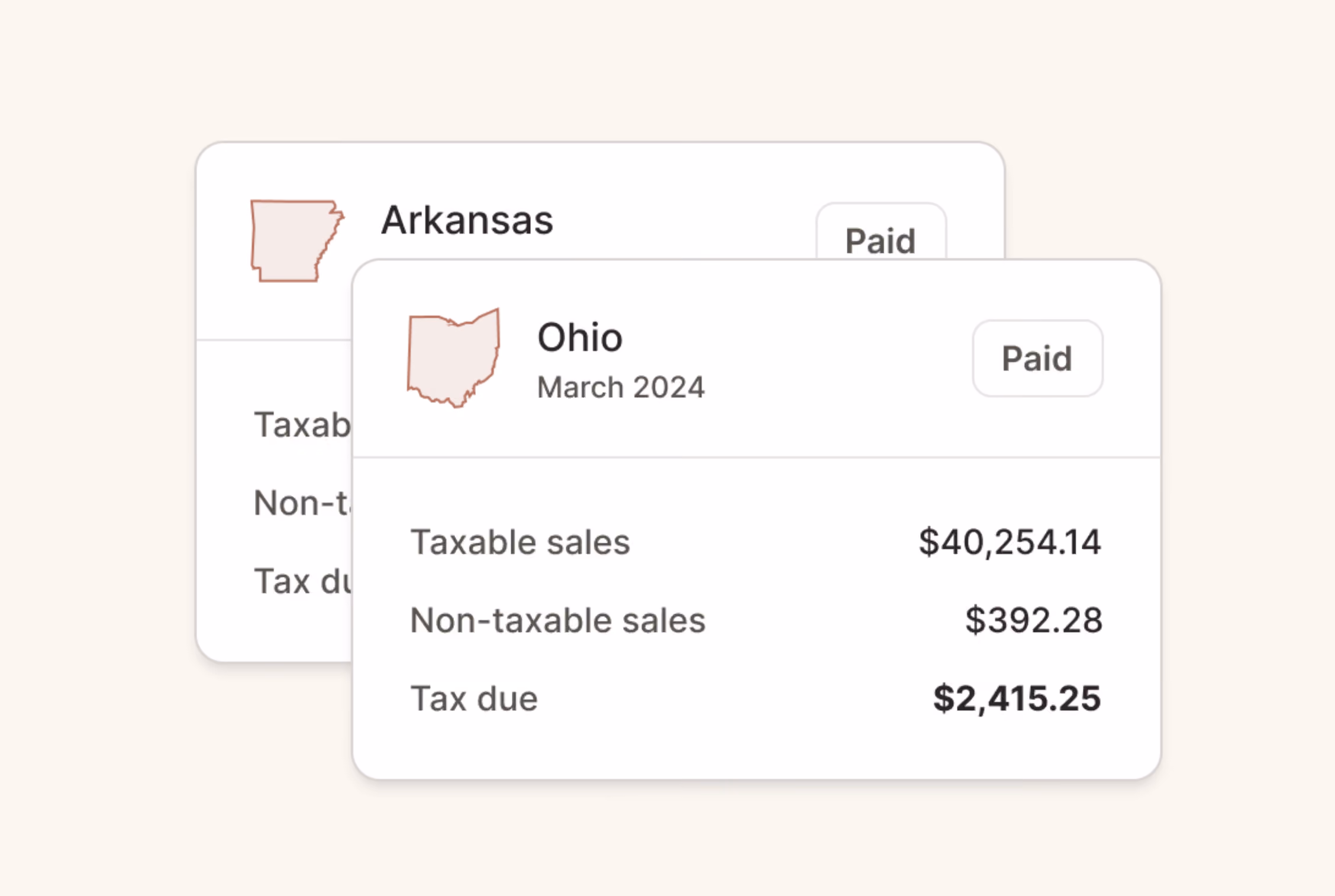Image resolution: width=1335 pixels, height=896 pixels.
Task: Click the March 2024 period label
Action: click(x=621, y=388)
